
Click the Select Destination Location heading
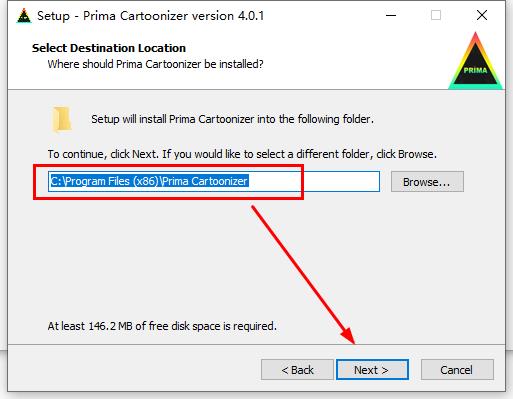point(109,48)
